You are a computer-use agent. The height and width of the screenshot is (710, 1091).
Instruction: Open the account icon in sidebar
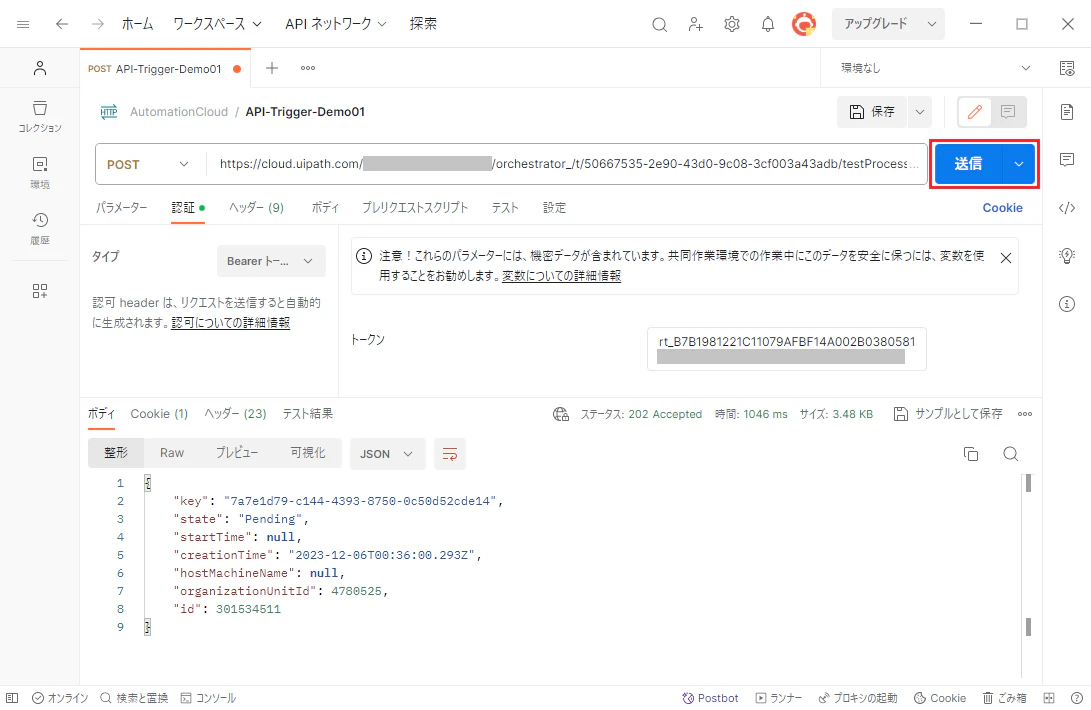coord(40,68)
